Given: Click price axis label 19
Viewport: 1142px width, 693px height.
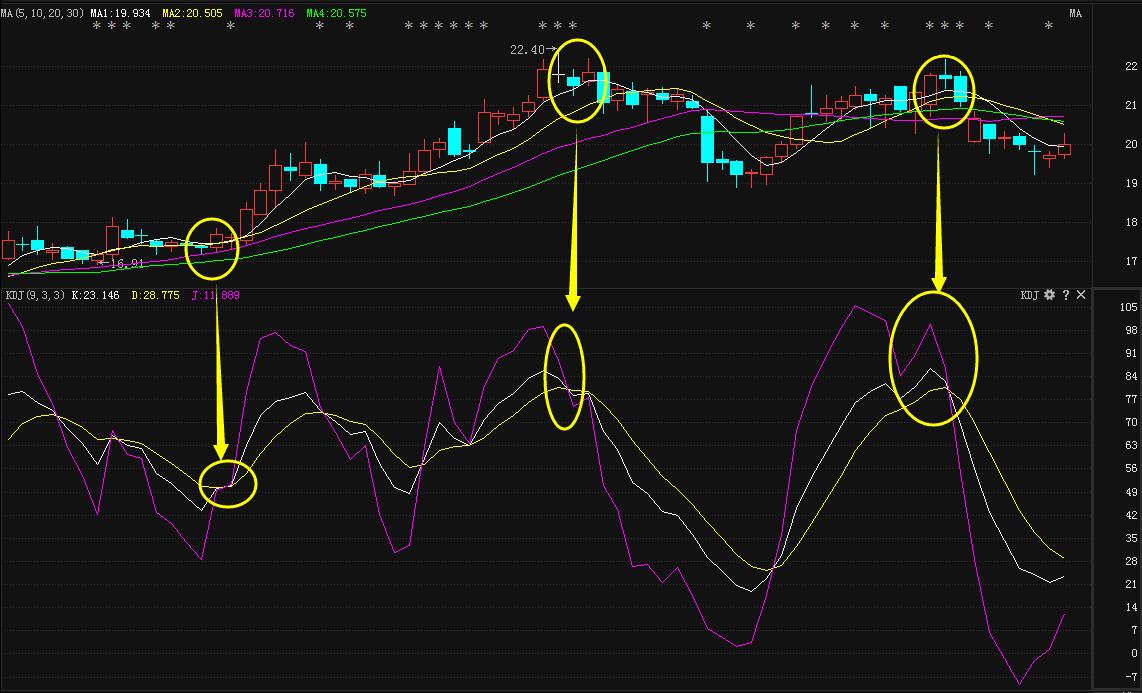Looking at the screenshot, I should 1131,183.
